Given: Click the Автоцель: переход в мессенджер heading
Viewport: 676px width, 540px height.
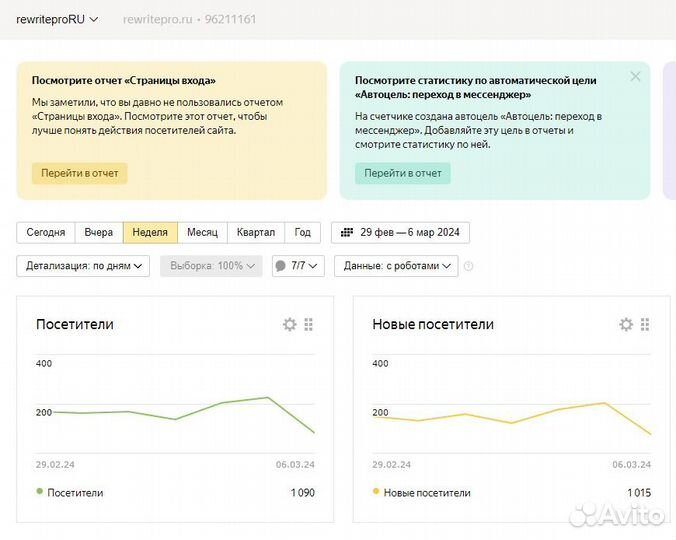Looking at the screenshot, I should 476,87.
